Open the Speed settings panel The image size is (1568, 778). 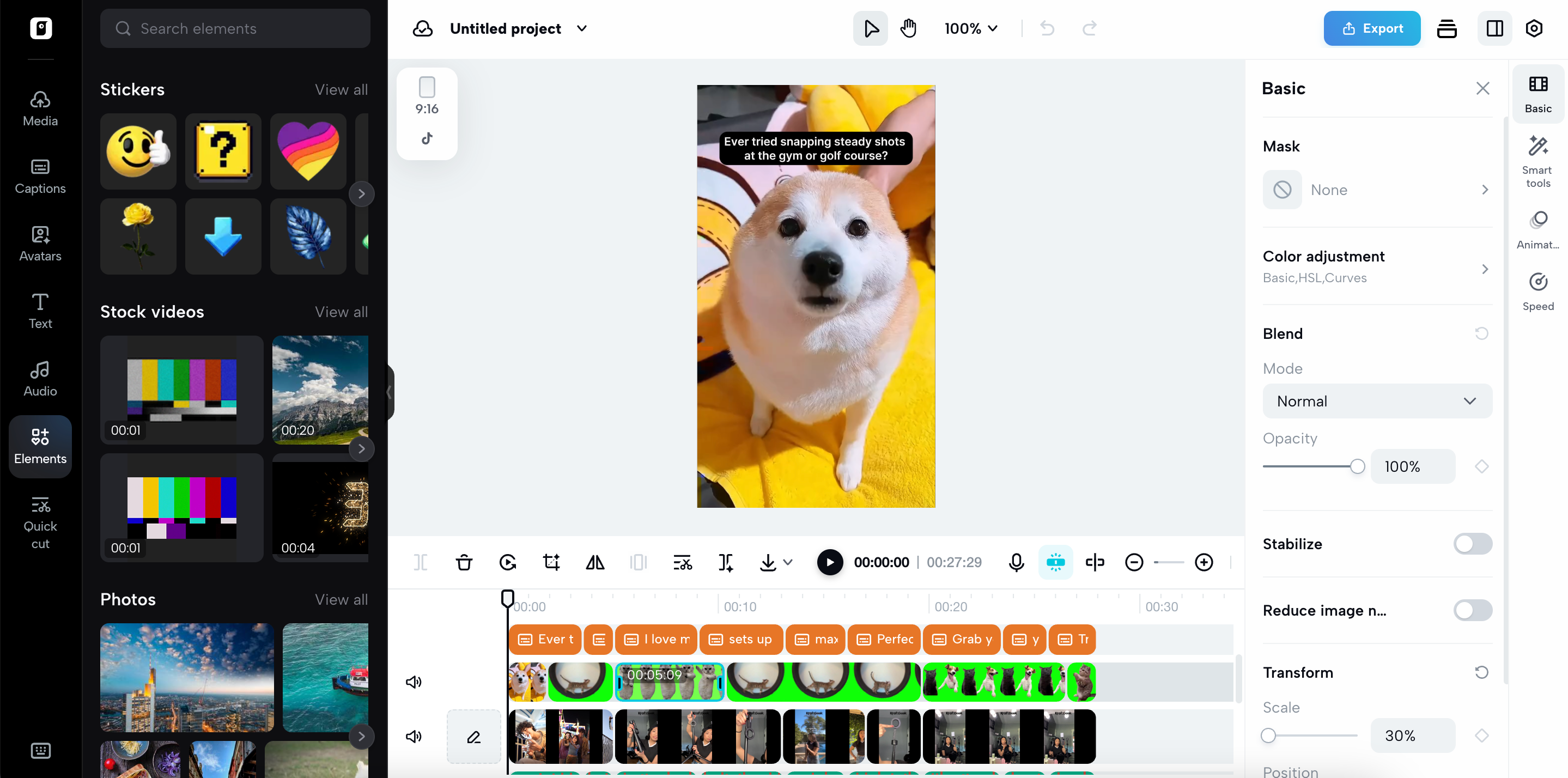1537,291
